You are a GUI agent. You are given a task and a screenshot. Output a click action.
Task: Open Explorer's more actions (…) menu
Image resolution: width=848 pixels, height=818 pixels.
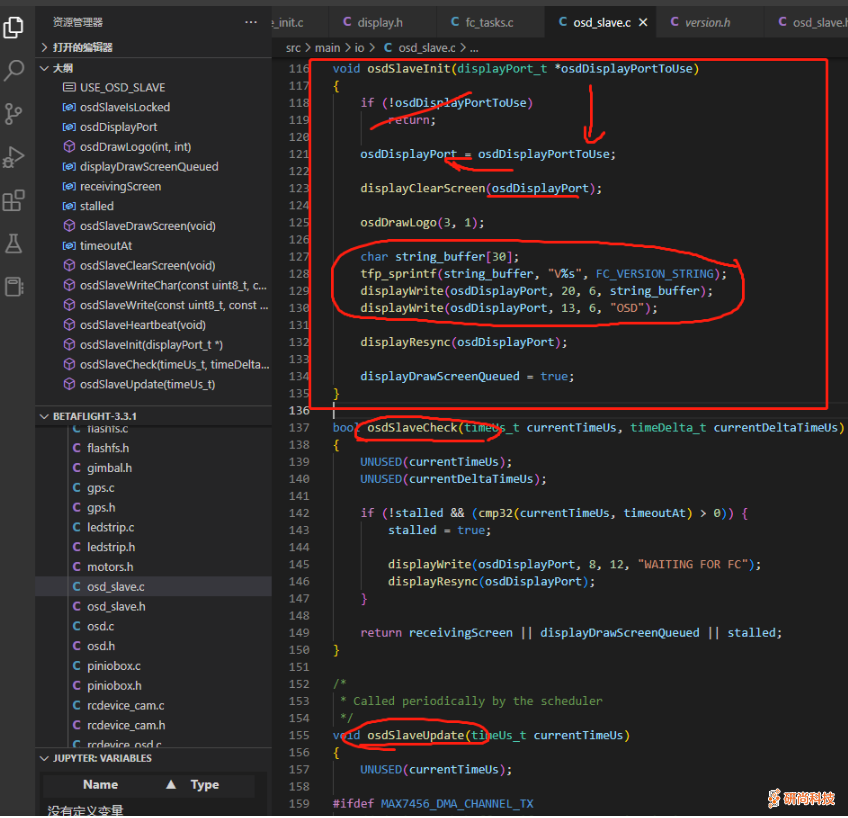click(x=251, y=22)
